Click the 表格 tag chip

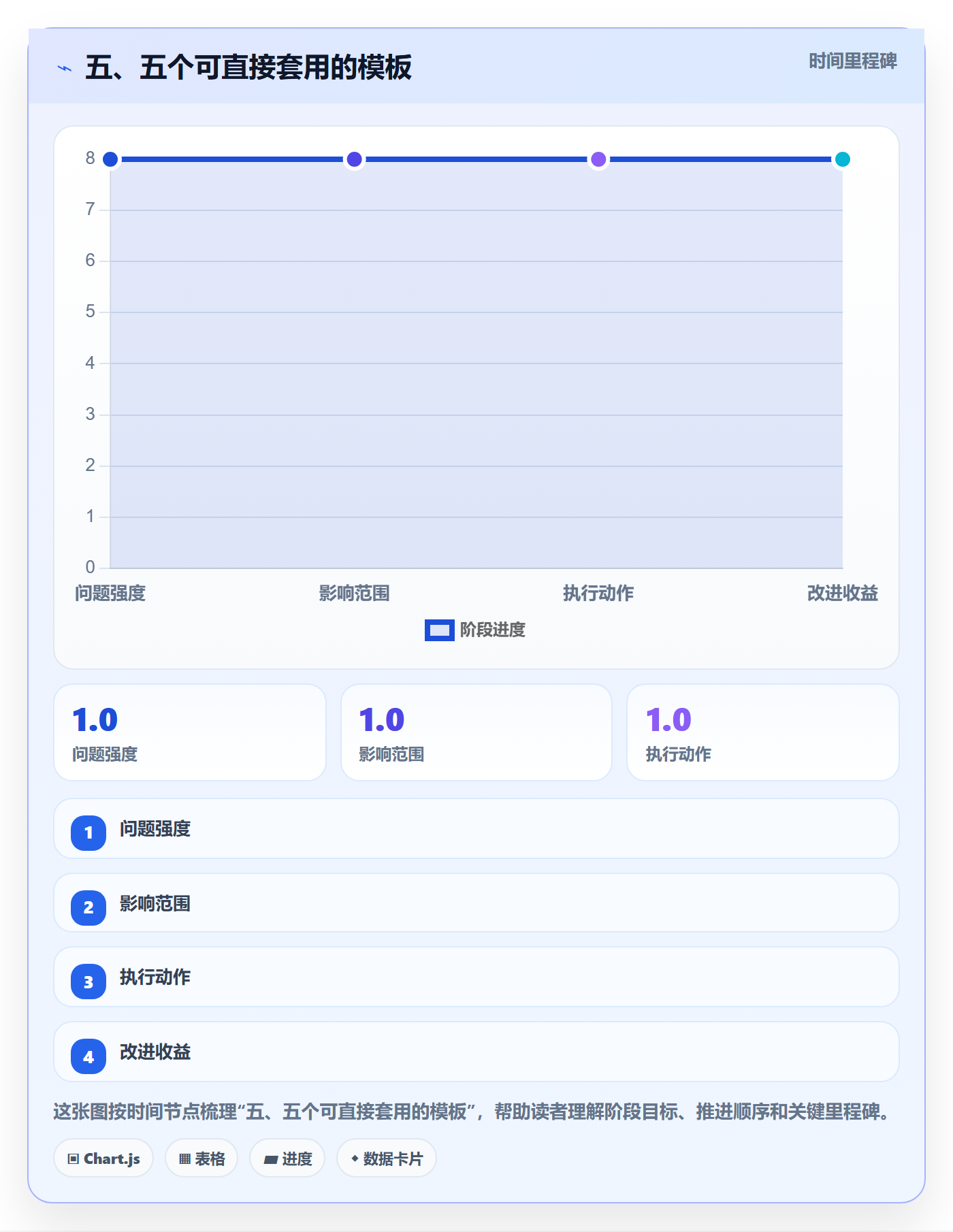click(201, 1158)
